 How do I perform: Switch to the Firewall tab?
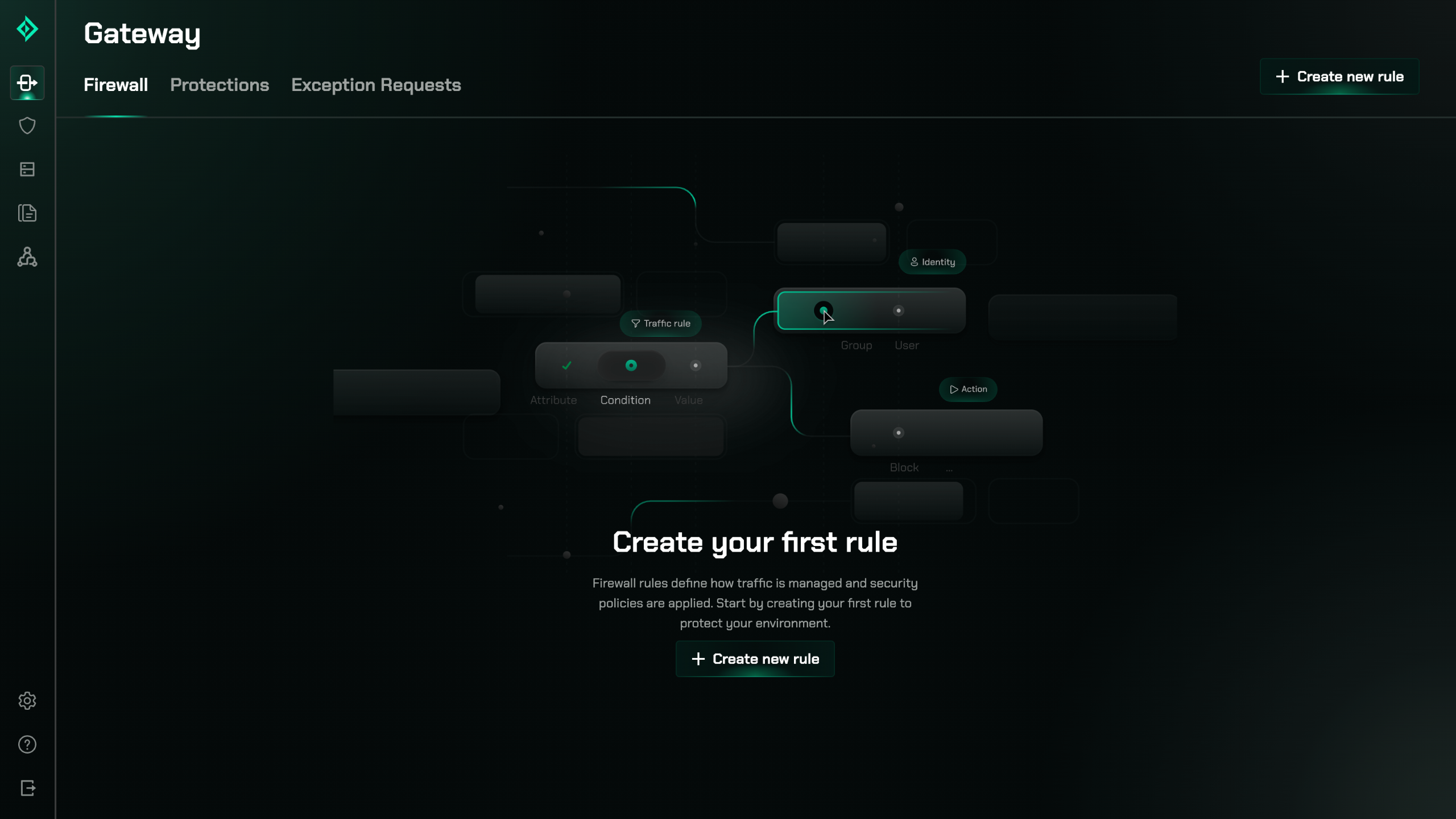115,85
